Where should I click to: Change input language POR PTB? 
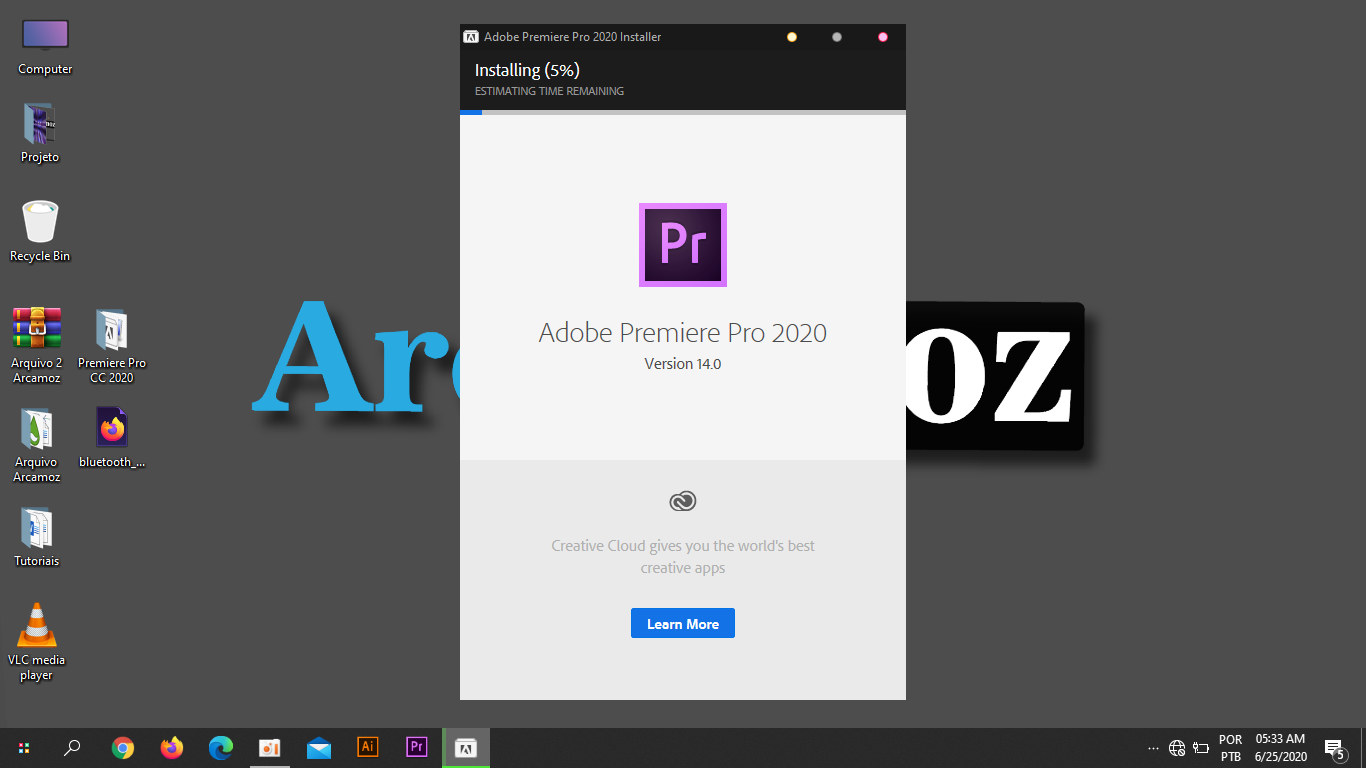1231,748
